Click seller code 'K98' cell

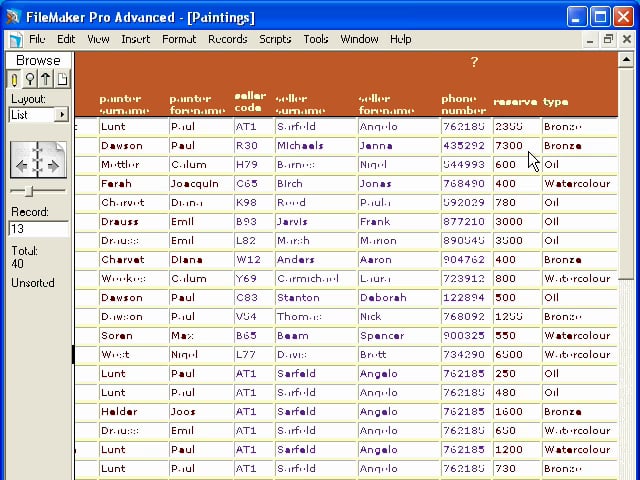tap(254, 202)
